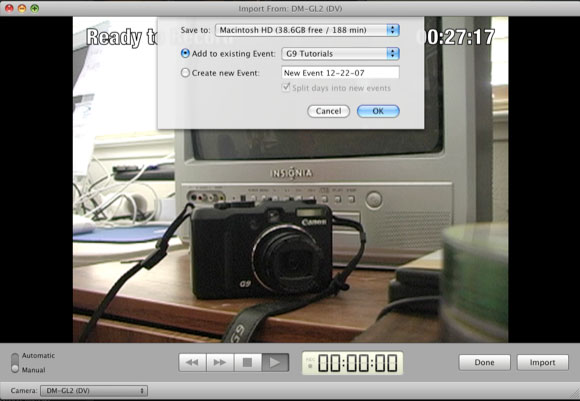Viewport: 580px width, 401px height.
Task: Click the New Event 12-22-07 name field
Action: [x=340, y=73]
